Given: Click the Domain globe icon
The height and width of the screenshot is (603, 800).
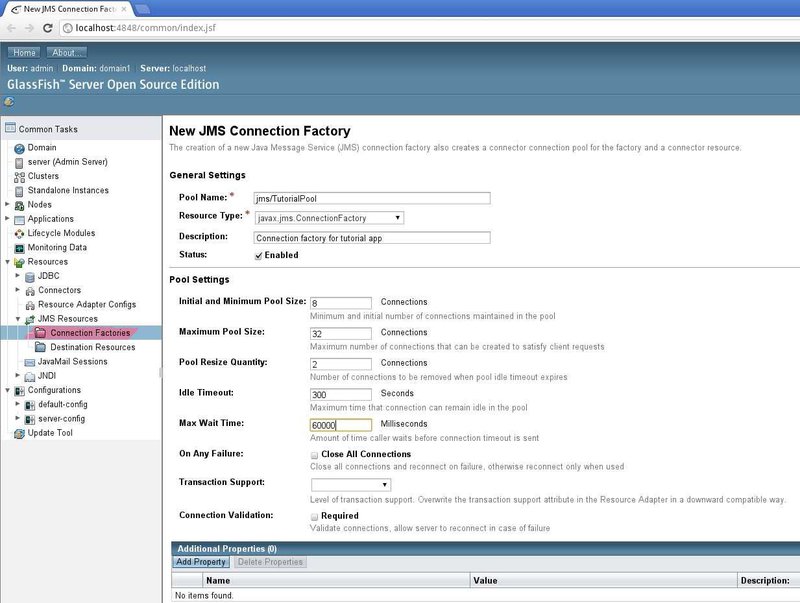Looking at the screenshot, I should tap(19, 148).
